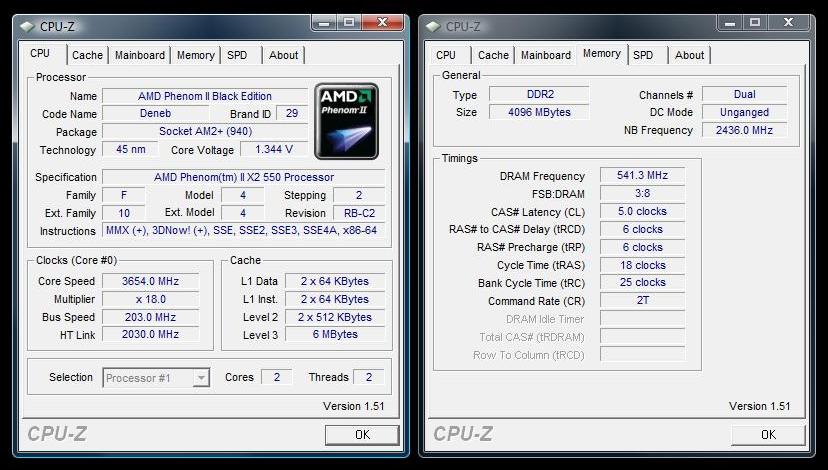Image resolution: width=828 pixels, height=470 pixels.
Task: Click the Threads count field
Action: click(369, 377)
